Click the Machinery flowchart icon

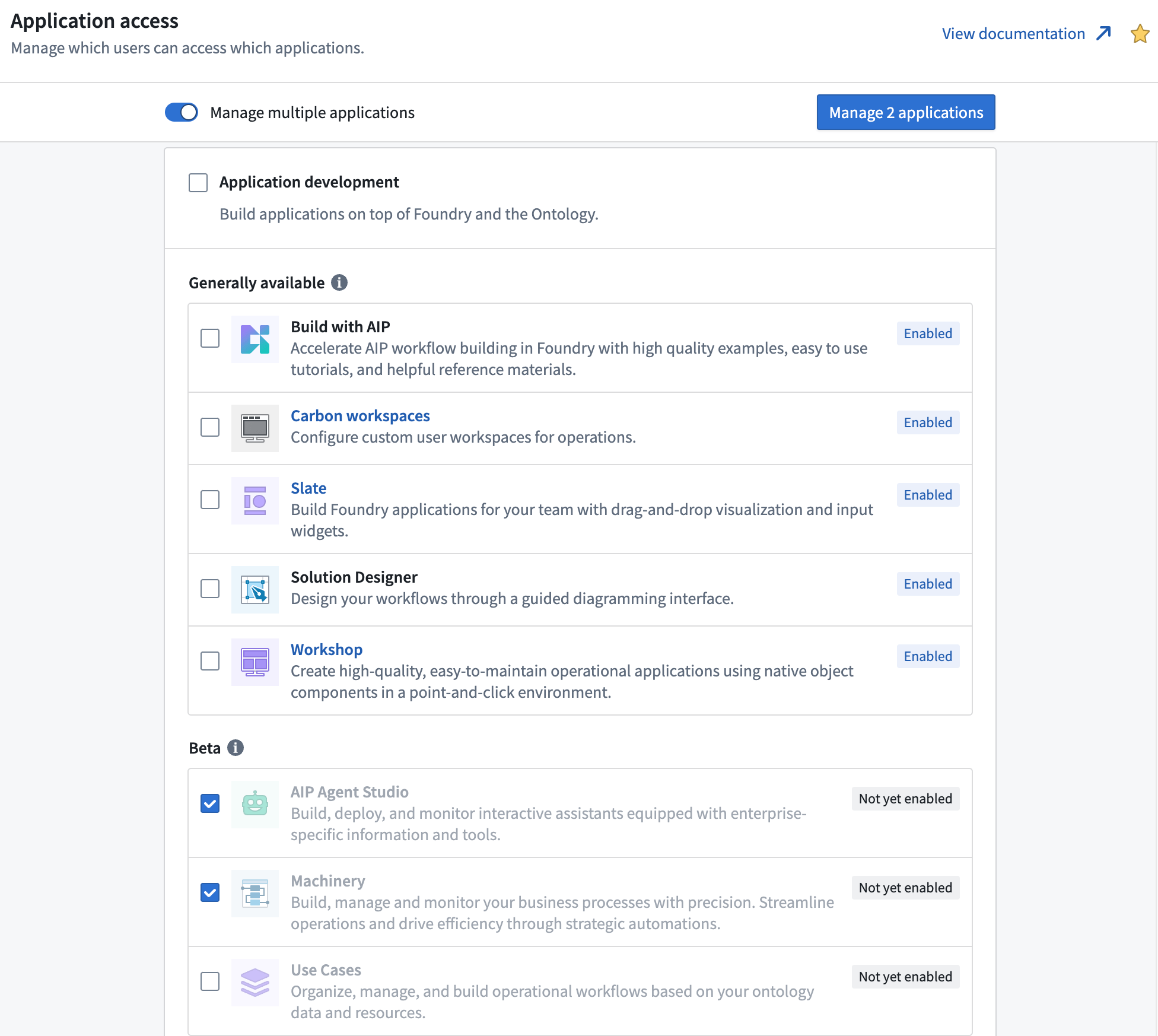[x=254, y=894]
